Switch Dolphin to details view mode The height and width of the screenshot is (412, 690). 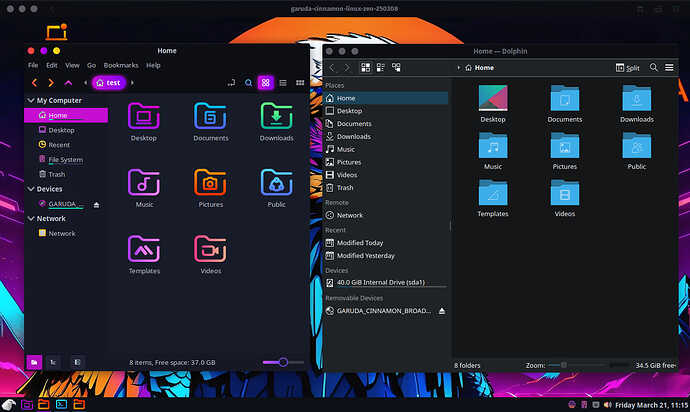coord(396,67)
